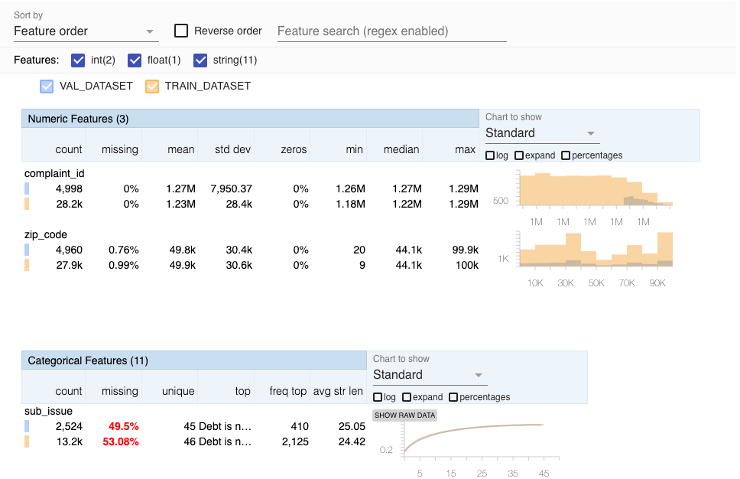This screenshot has width=740, height=479.
Task: Enable percentages for numeric charts
Action: click(x=565, y=155)
